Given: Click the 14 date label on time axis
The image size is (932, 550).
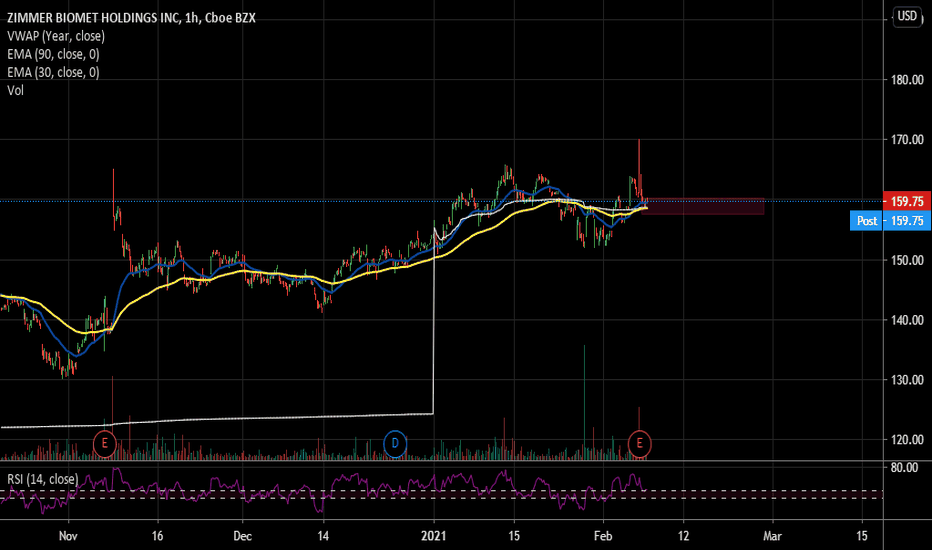Looking at the screenshot, I should click(323, 536).
